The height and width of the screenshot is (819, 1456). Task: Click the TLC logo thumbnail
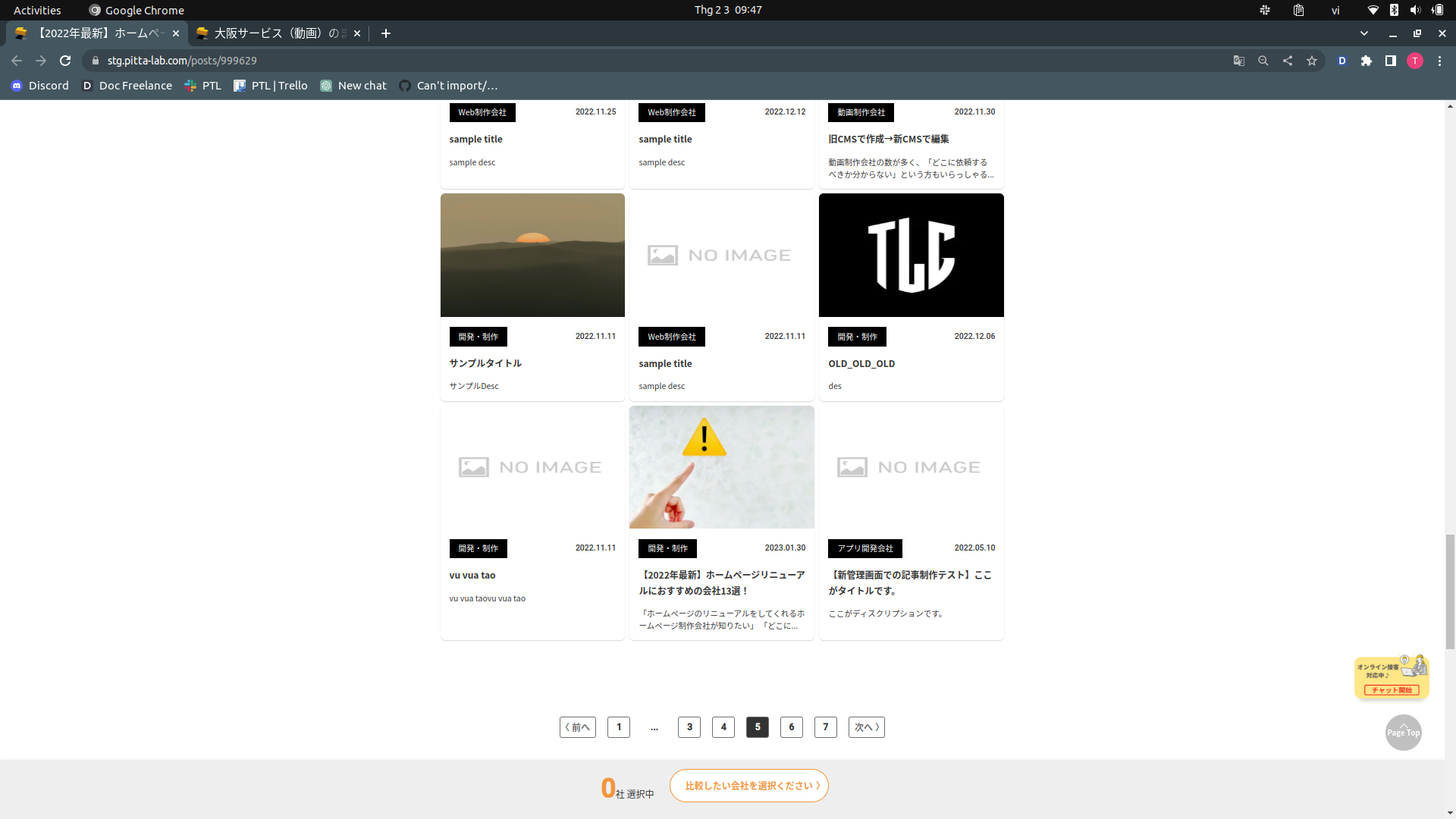tap(911, 255)
